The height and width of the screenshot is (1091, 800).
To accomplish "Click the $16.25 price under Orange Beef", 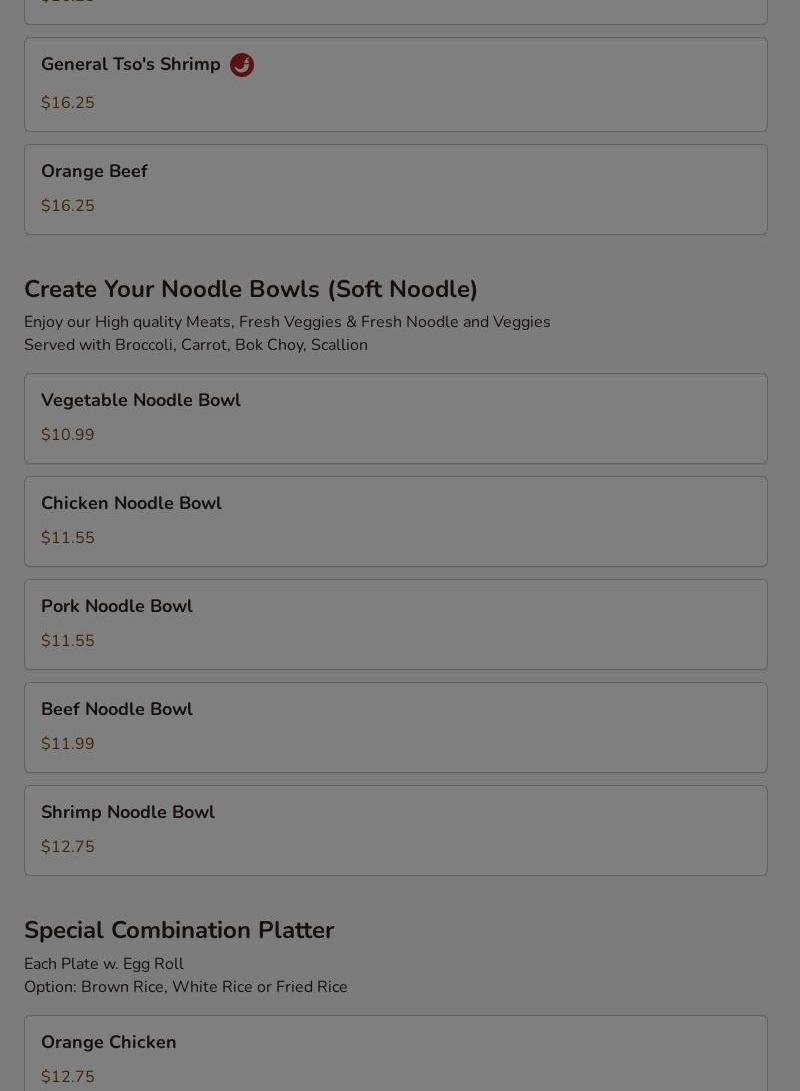I will pos(67,205).
